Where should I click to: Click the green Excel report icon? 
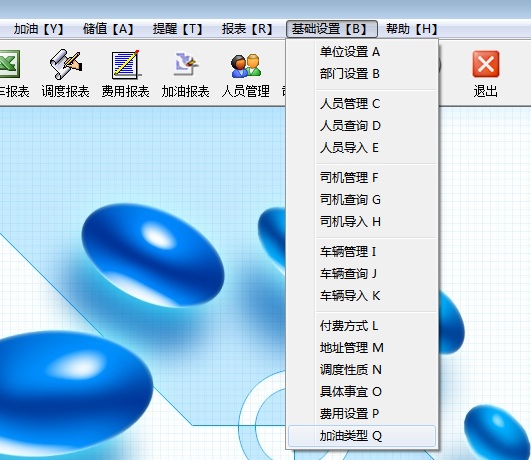9,64
